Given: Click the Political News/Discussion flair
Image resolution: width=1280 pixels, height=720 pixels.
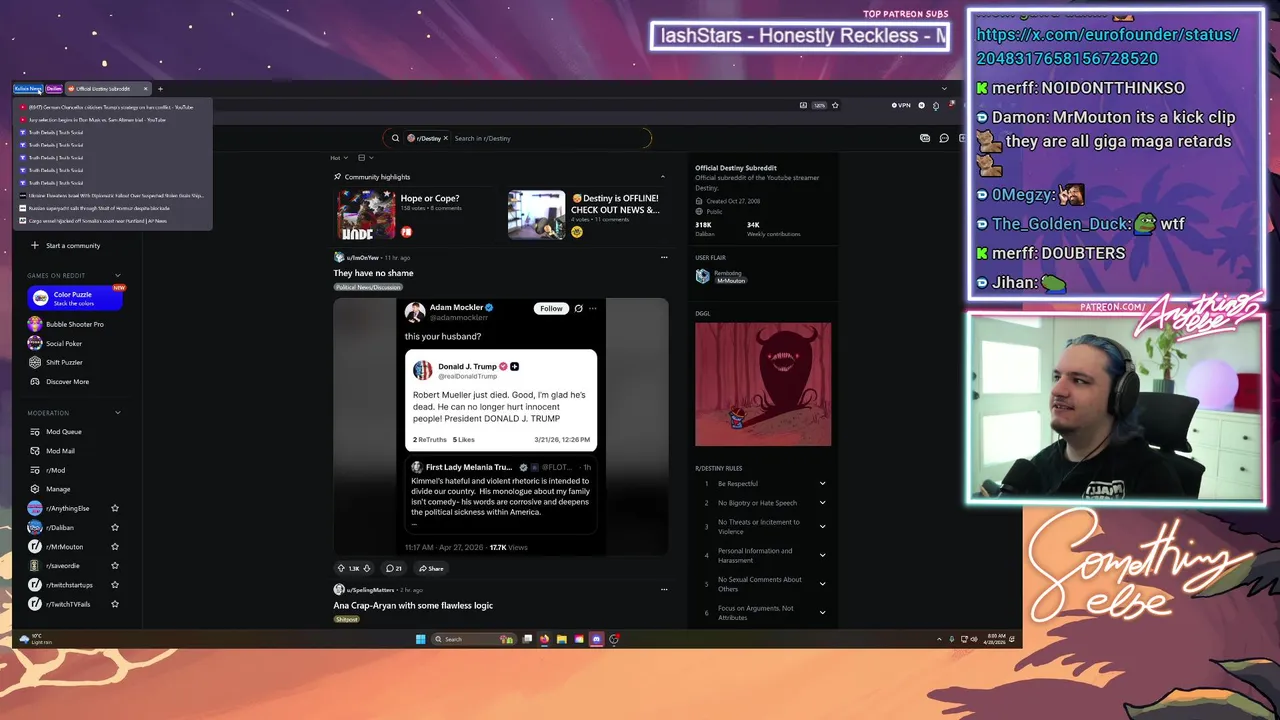Looking at the screenshot, I should coord(368,287).
